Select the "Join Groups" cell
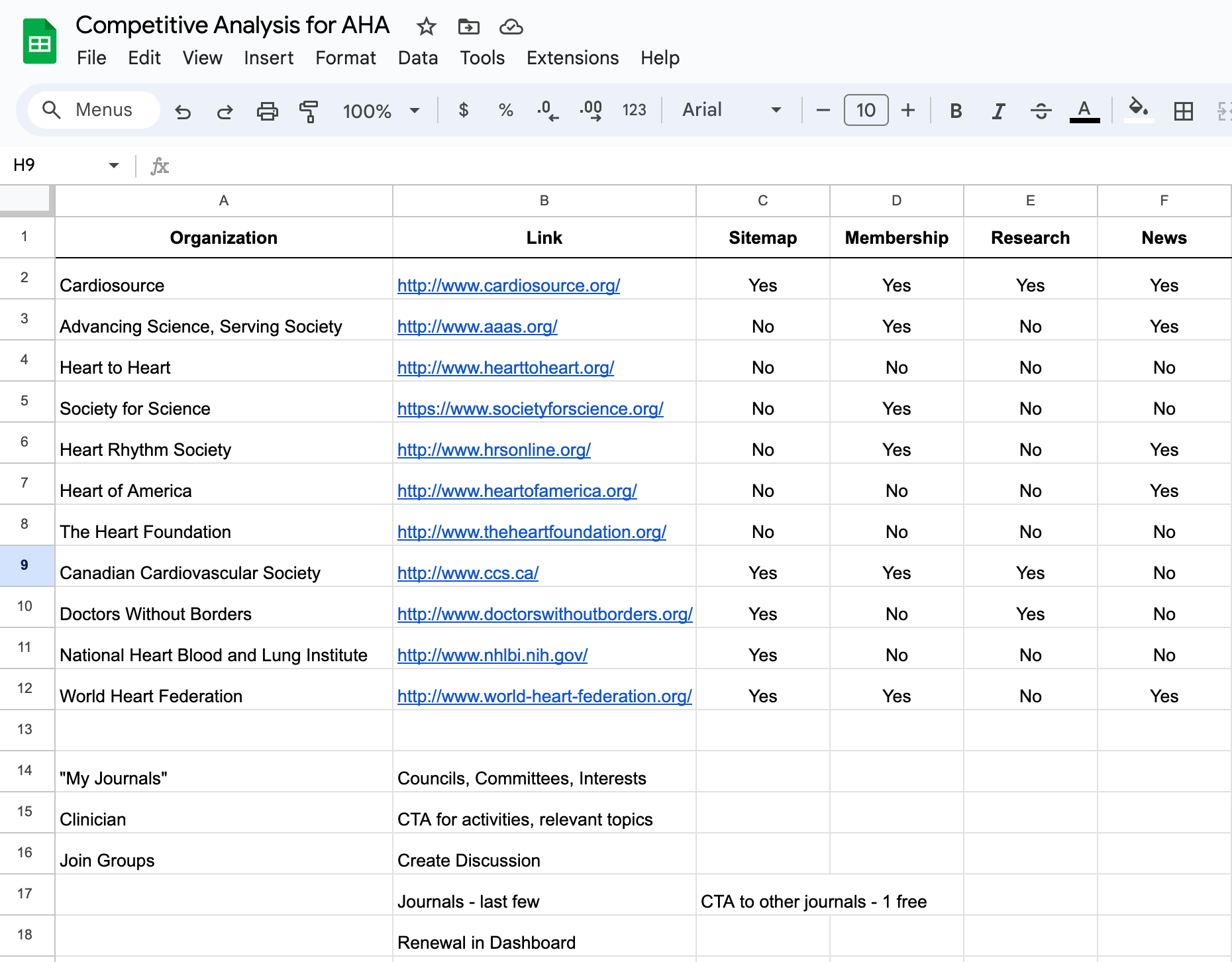Viewport: 1232px width, 962px height. click(224, 854)
